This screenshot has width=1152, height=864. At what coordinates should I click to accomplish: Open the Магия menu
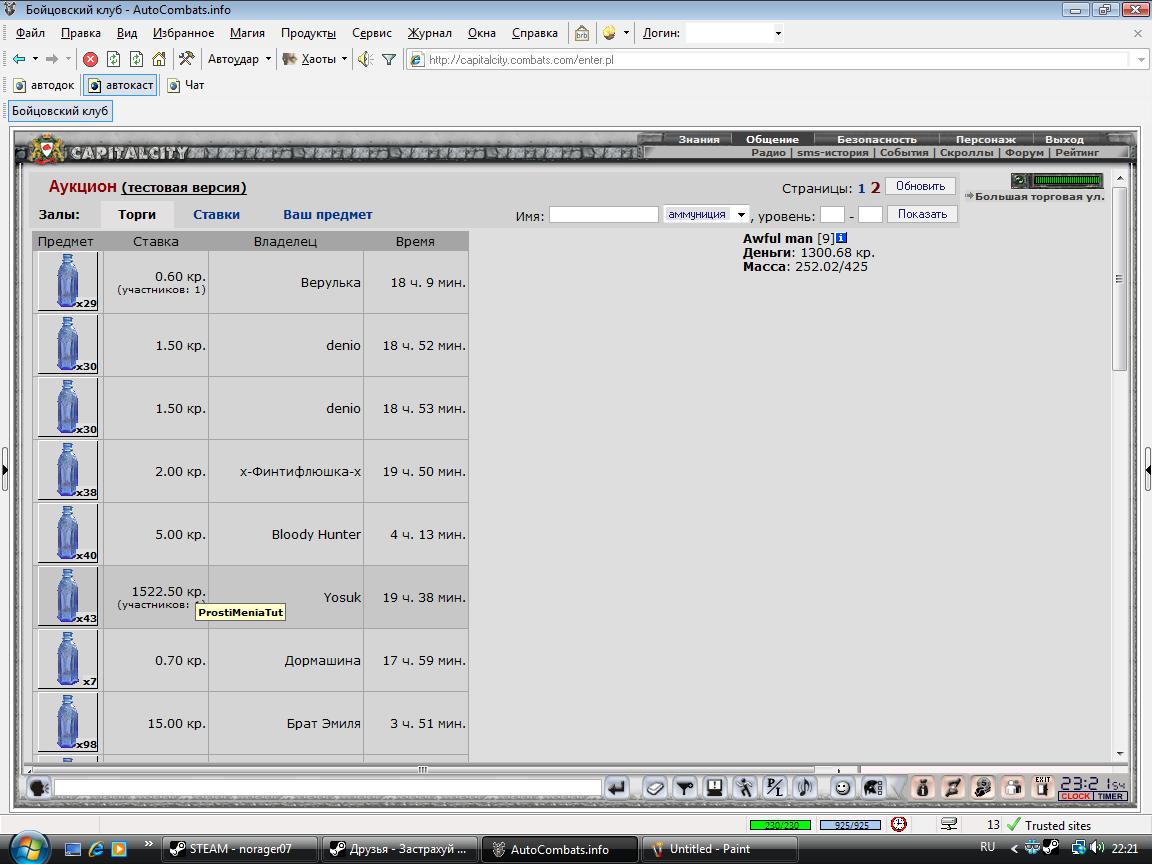point(247,33)
